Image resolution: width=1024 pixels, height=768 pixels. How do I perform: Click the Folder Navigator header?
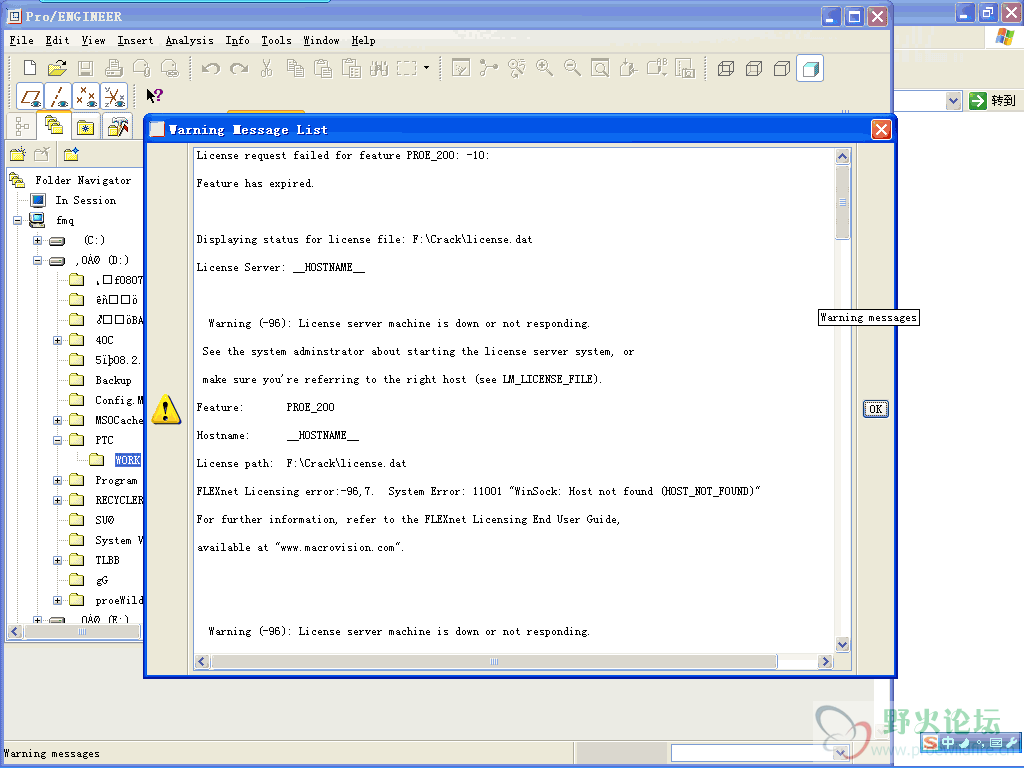[x=83, y=180]
